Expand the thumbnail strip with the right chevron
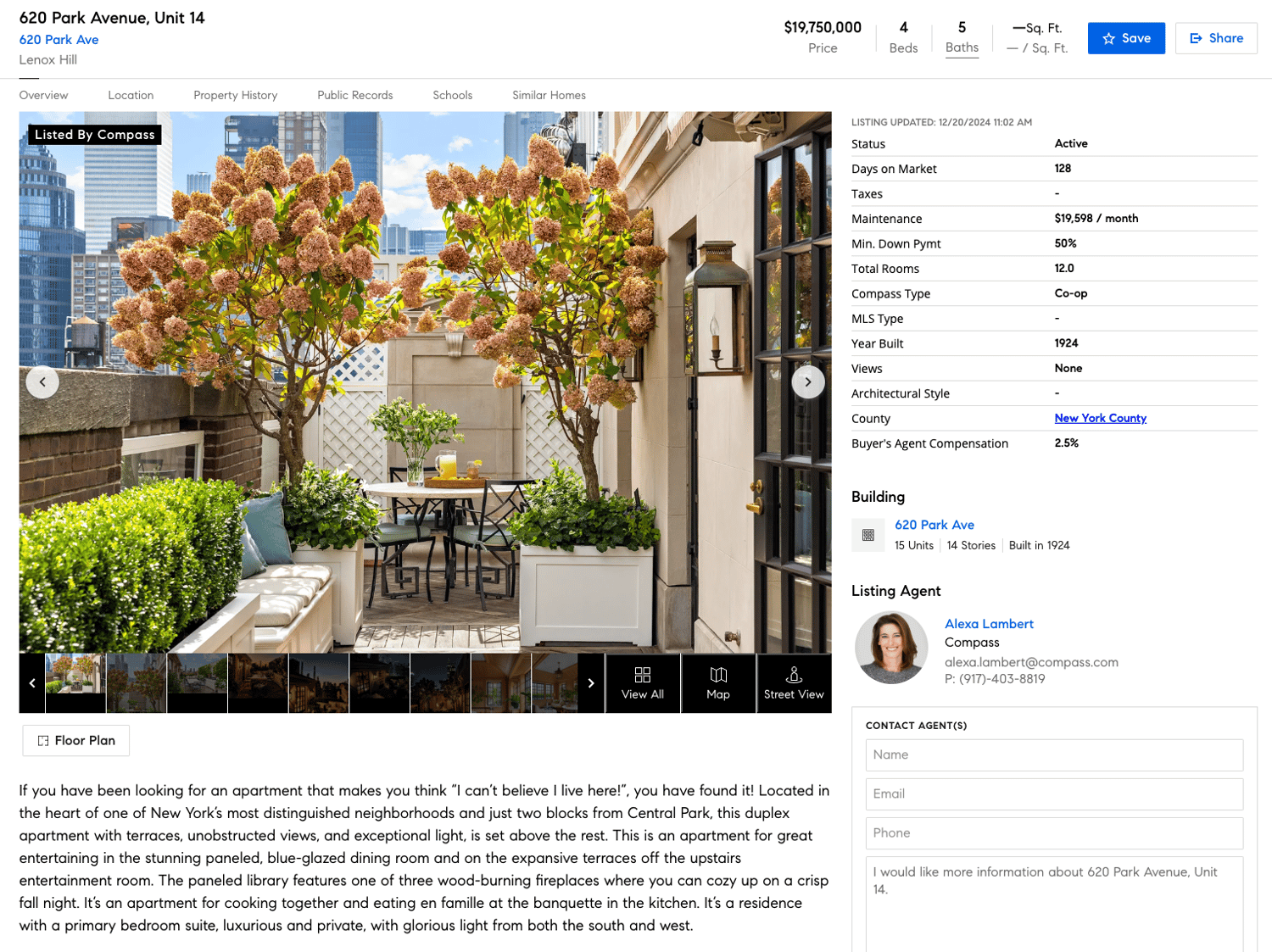This screenshot has height=952, width=1272. click(591, 682)
